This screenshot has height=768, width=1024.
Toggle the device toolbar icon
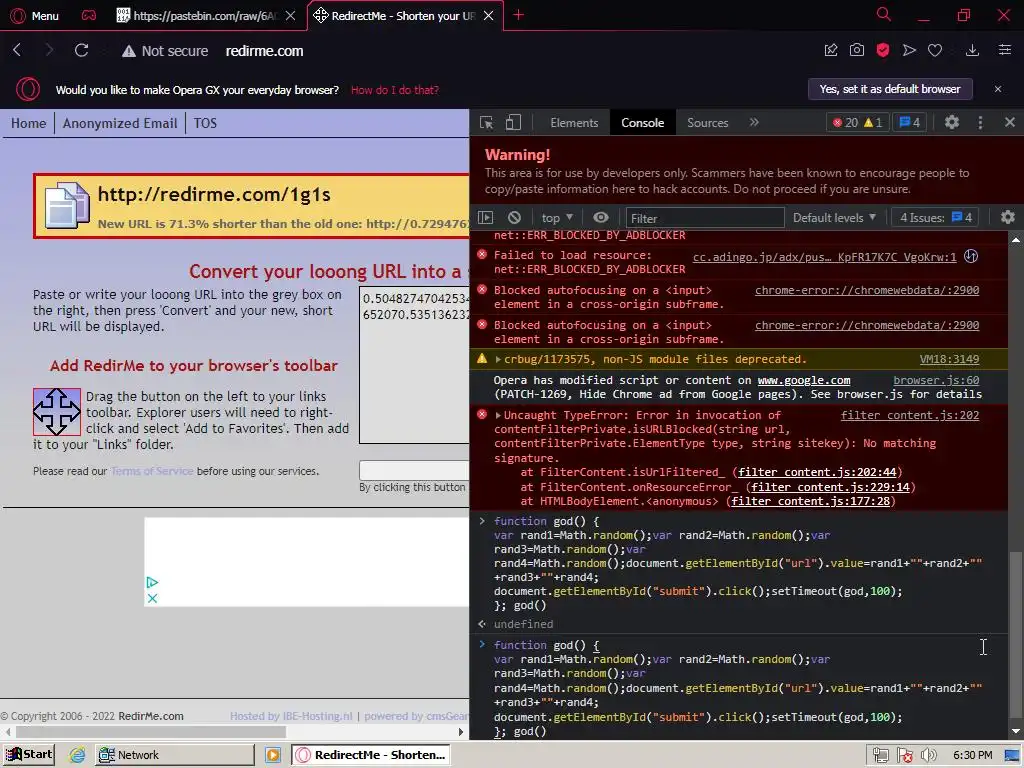click(x=513, y=123)
